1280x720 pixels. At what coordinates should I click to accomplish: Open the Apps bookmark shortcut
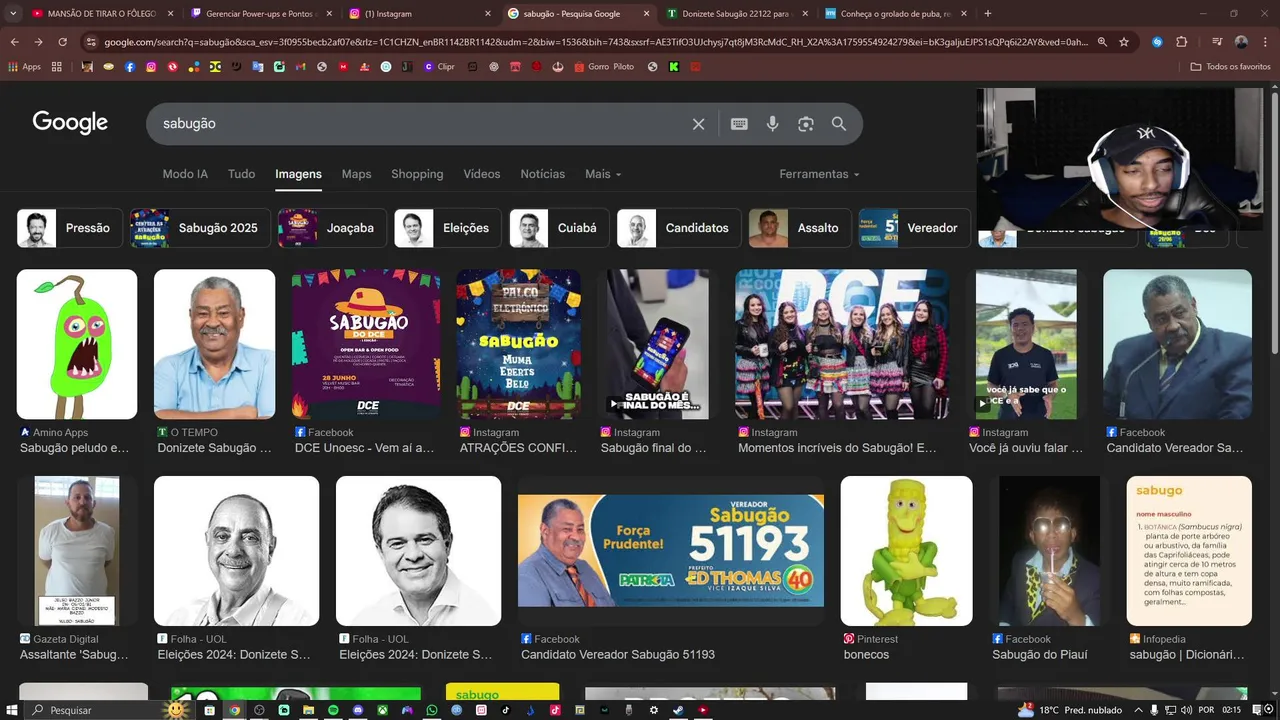24,67
